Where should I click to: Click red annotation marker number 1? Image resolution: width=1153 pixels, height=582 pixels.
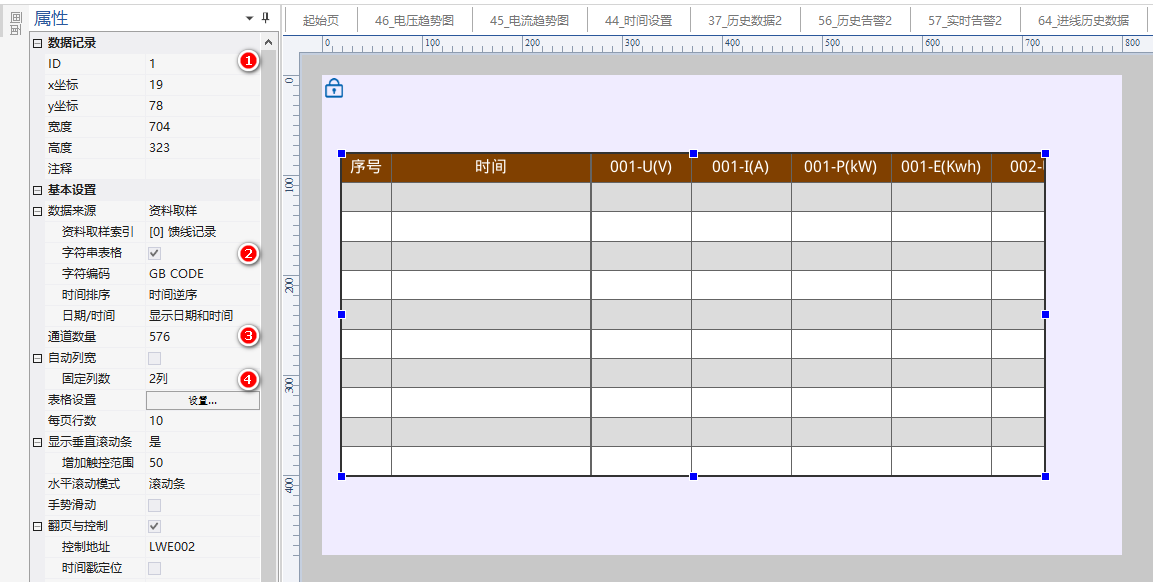point(248,62)
